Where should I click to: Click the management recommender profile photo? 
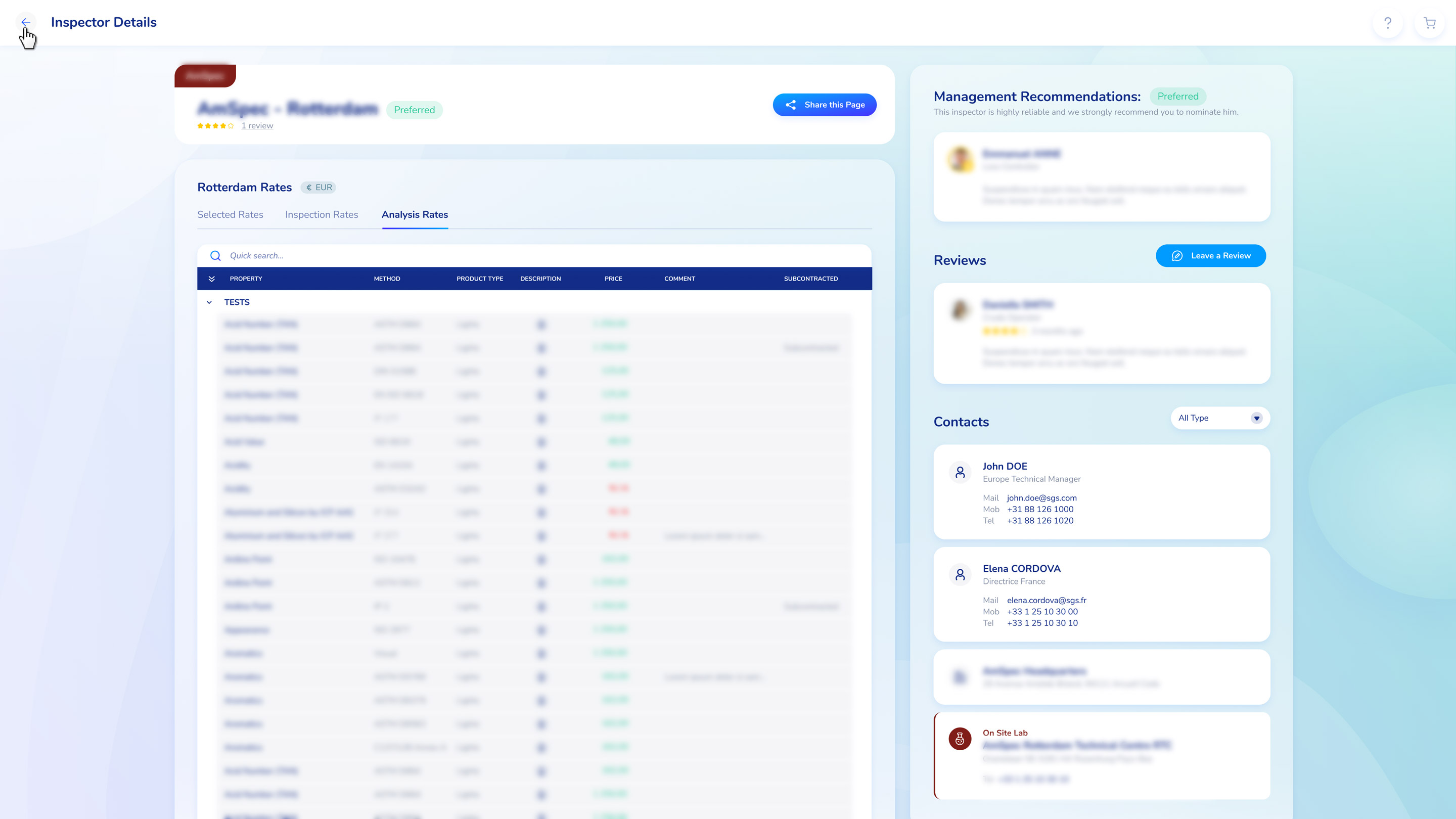(961, 159)
